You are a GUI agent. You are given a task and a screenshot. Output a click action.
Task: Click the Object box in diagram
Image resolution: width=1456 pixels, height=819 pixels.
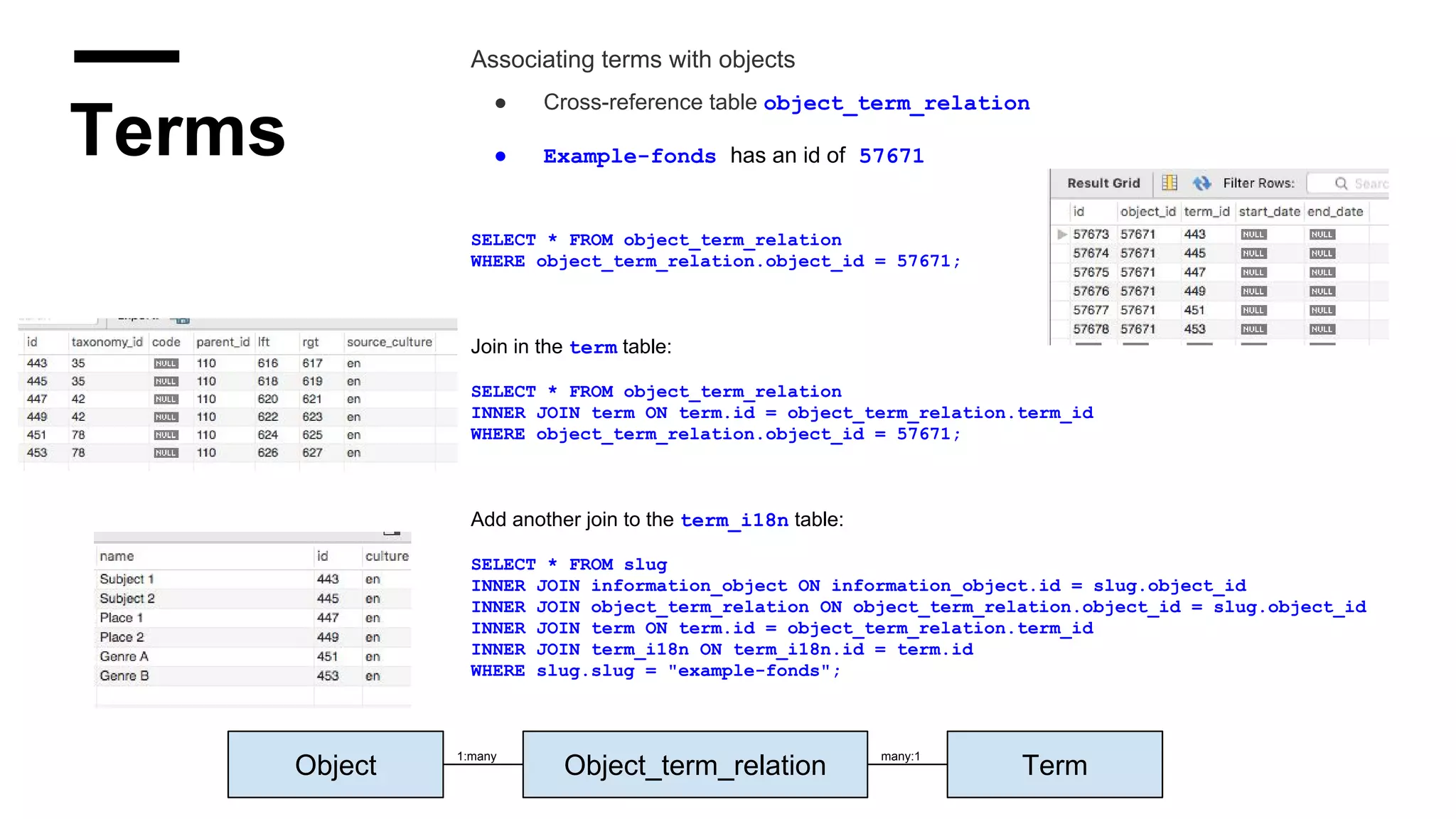(x=336, y=764)
